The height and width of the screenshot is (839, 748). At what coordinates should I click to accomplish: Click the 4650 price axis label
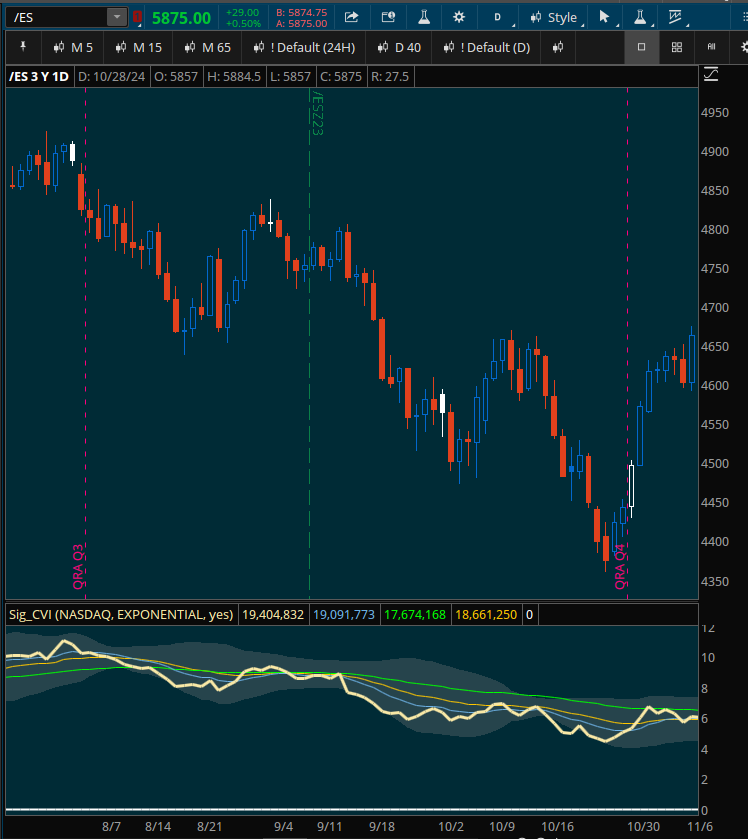pyautogui.click(x=715, y=347)
